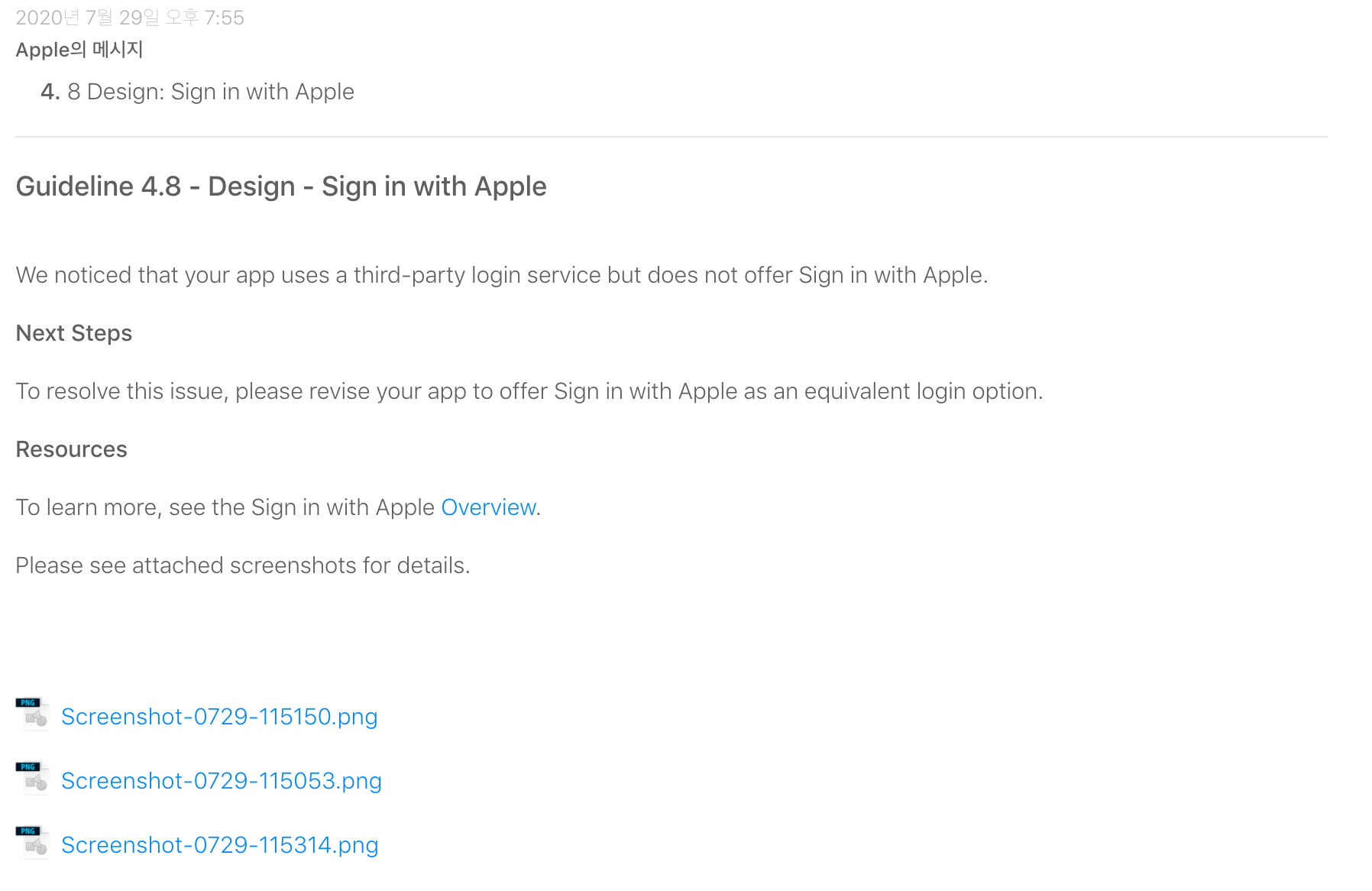Click PNG file icon beside Screenshot-0729-115053.png
This screenshot has height=891, width=1372.
click(x=32, y=778)
